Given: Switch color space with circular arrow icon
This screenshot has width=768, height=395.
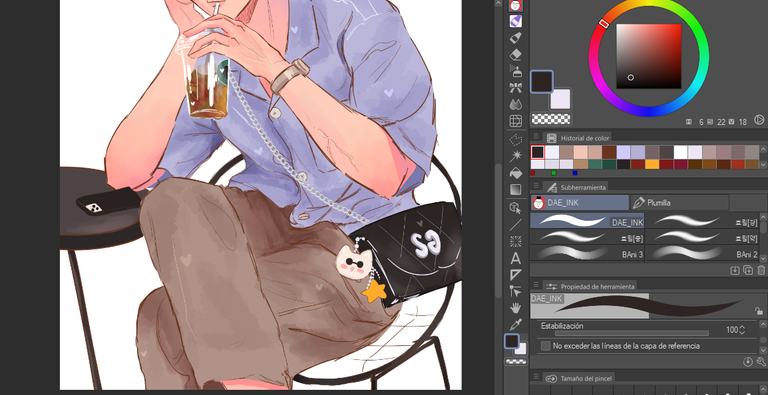Looking at the screenshot, I should coord(759,119).
